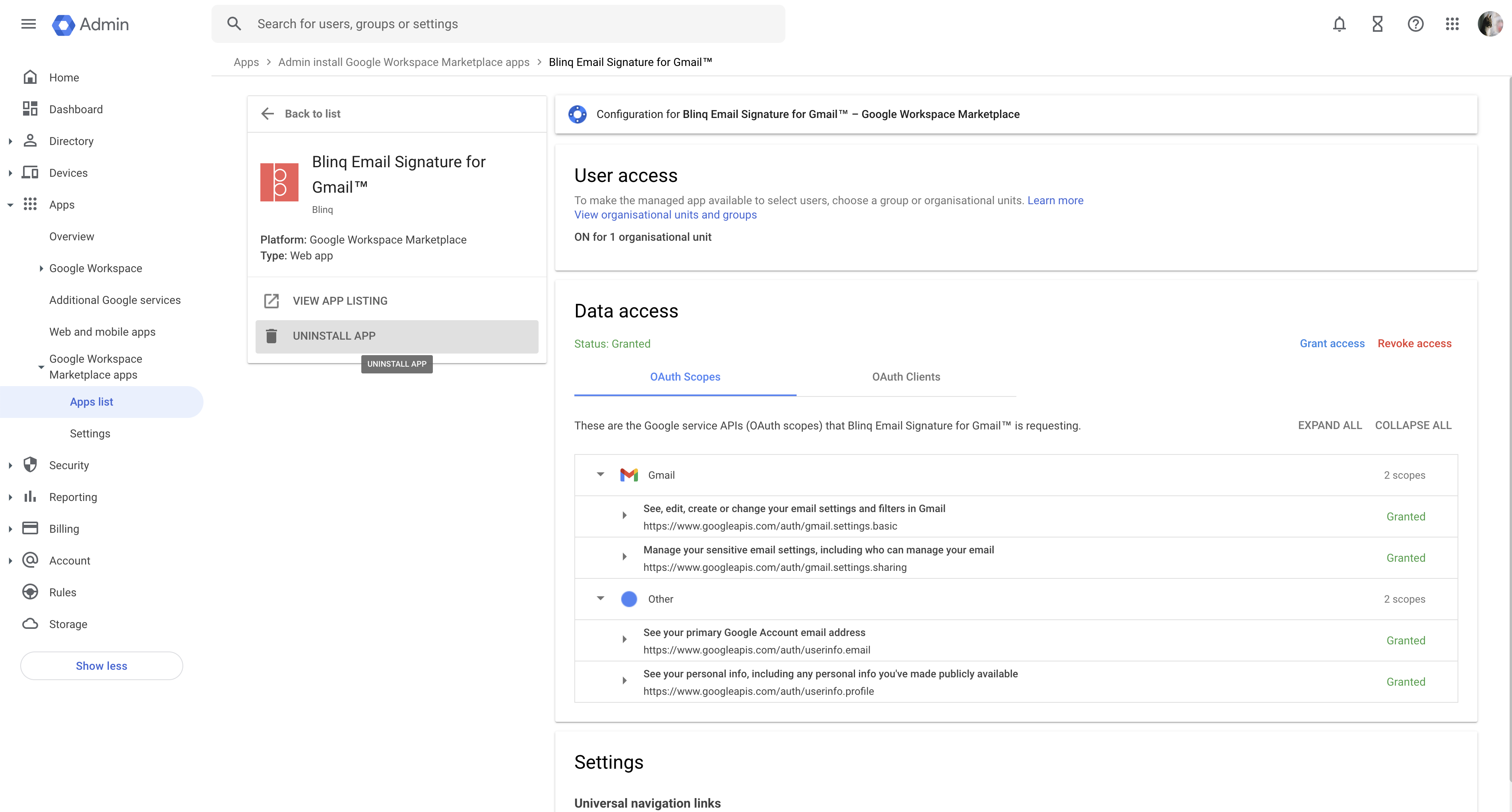1512x812 pixels.
Task: Open the tasks hourglass icon
Action: [x=1377, y=24]
